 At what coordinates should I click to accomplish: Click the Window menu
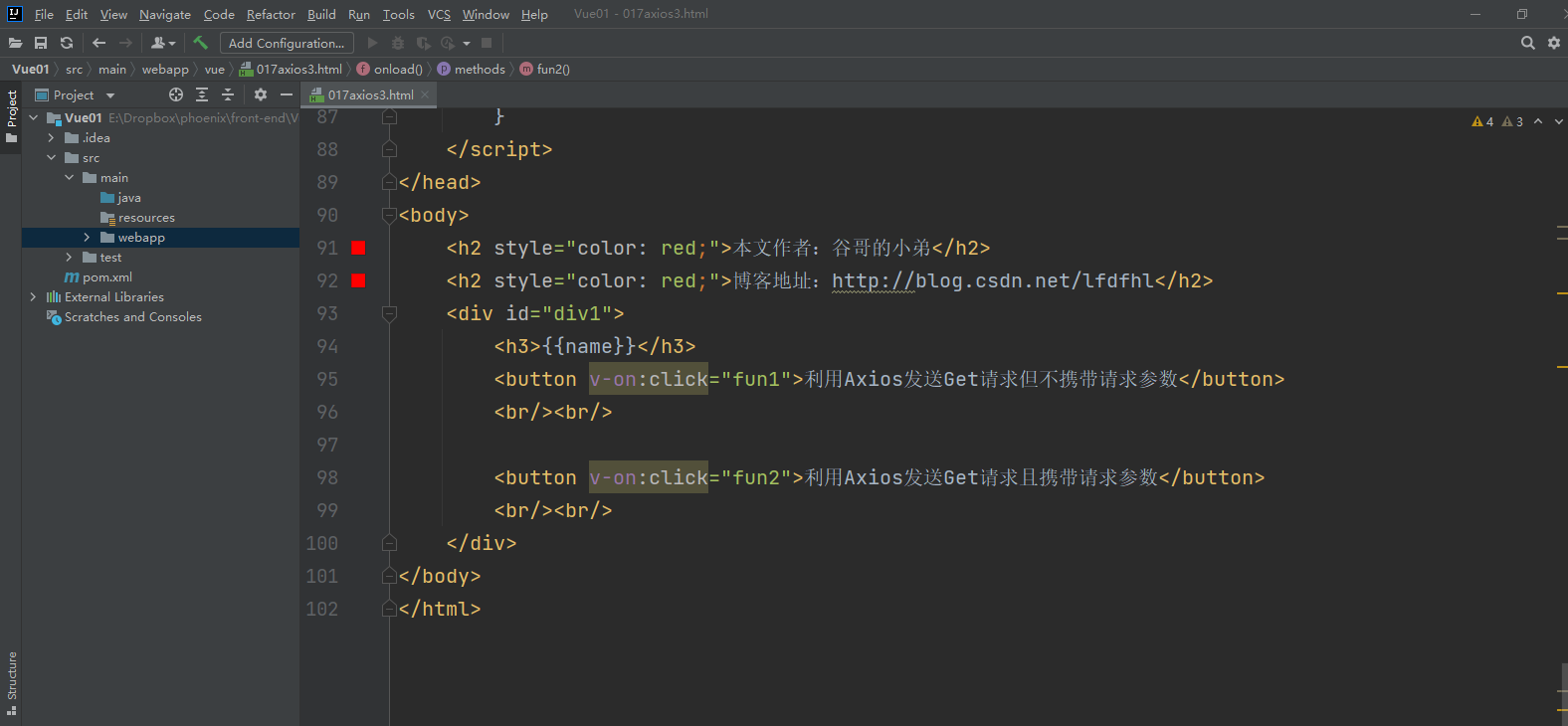coord(486,14)
